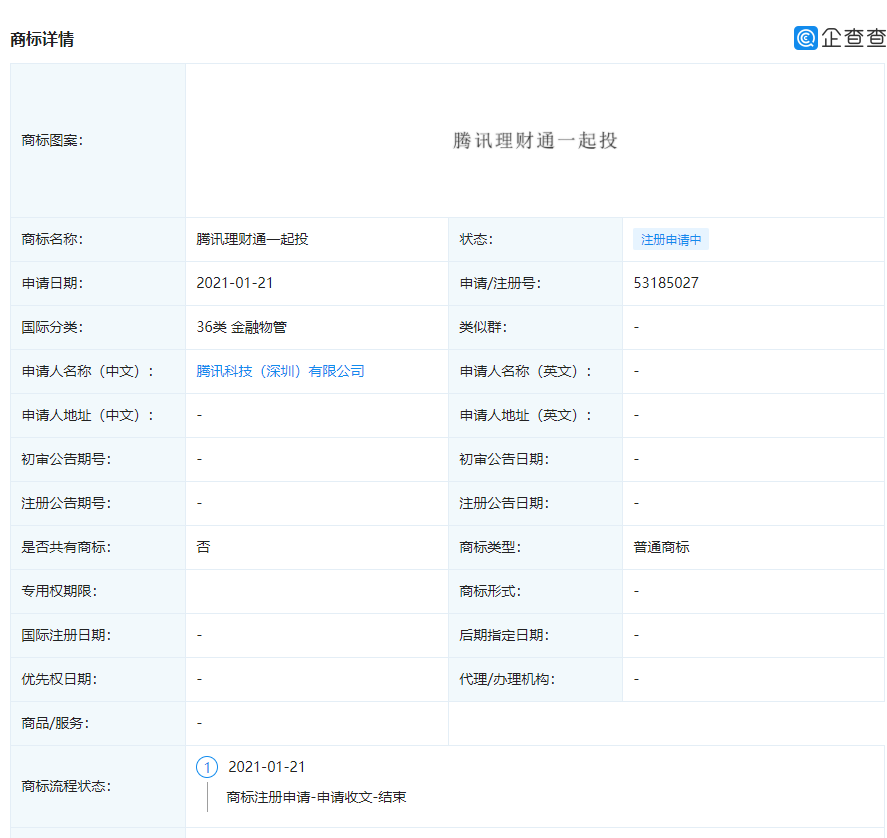Click the 商标名称 label
The height and width of the screenshot is (838, 887).
tap(52, 239)
